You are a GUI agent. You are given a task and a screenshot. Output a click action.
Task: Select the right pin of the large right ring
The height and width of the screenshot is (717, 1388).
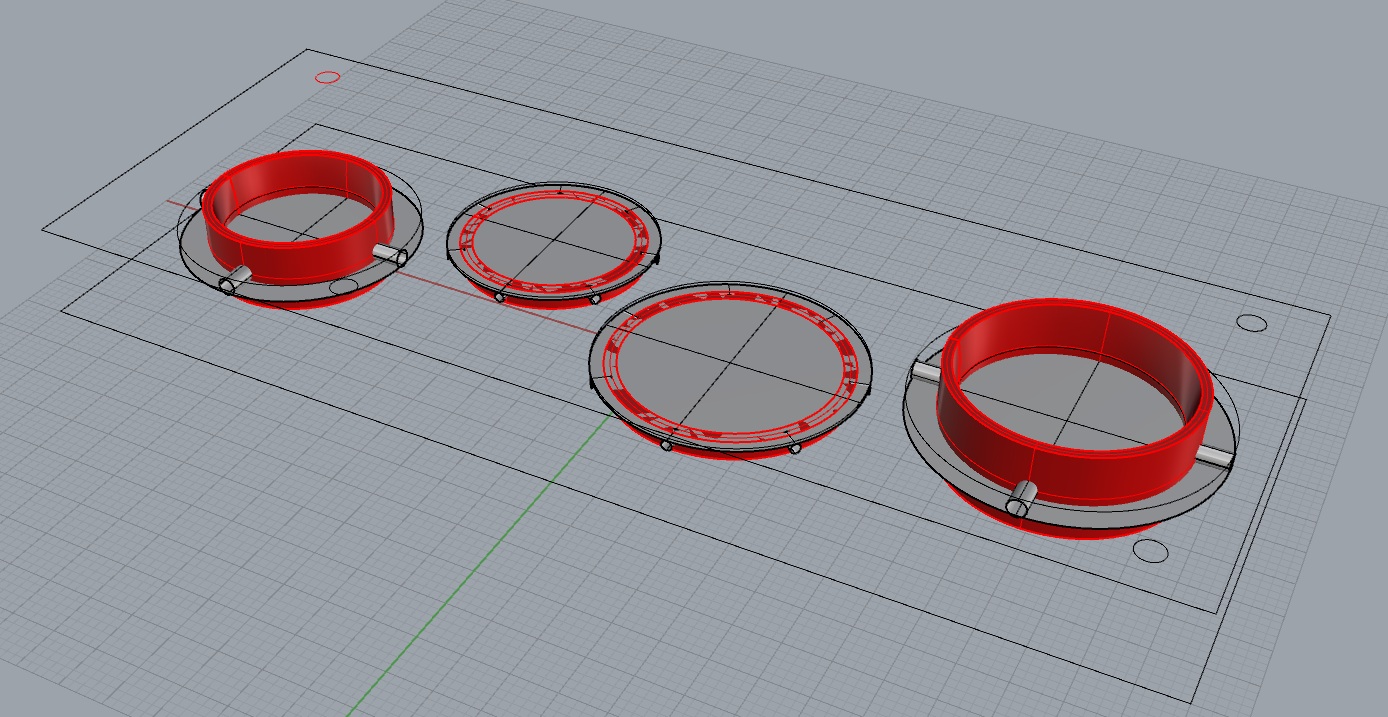[x=1215, y=456]
